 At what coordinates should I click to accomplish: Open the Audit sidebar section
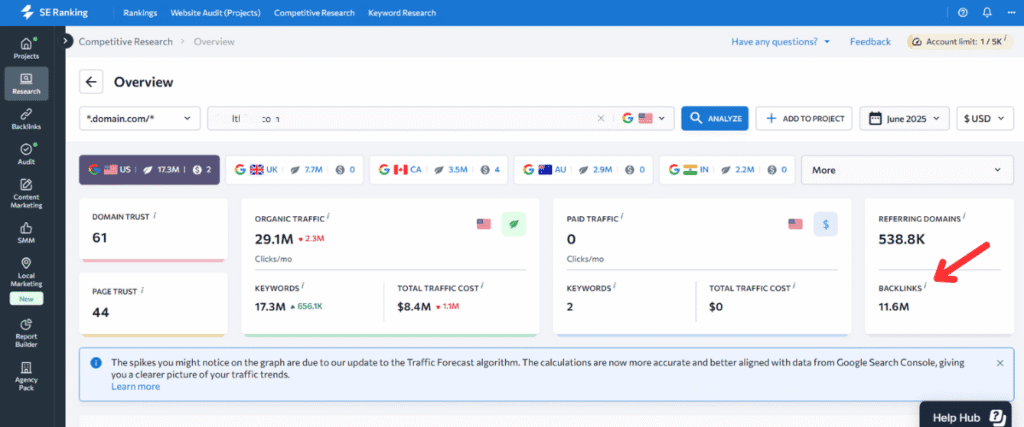[26, 153]
